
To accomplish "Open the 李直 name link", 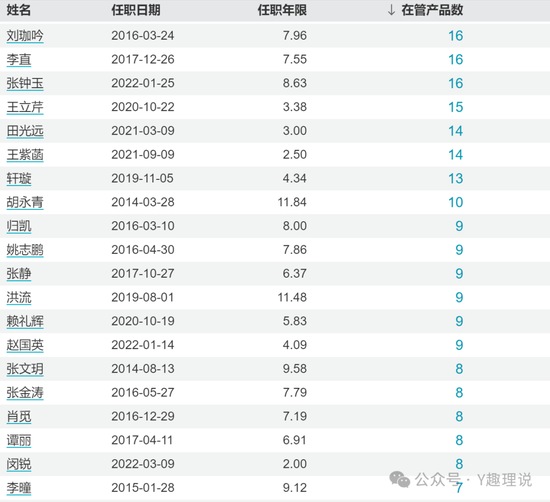I will 19,60.
